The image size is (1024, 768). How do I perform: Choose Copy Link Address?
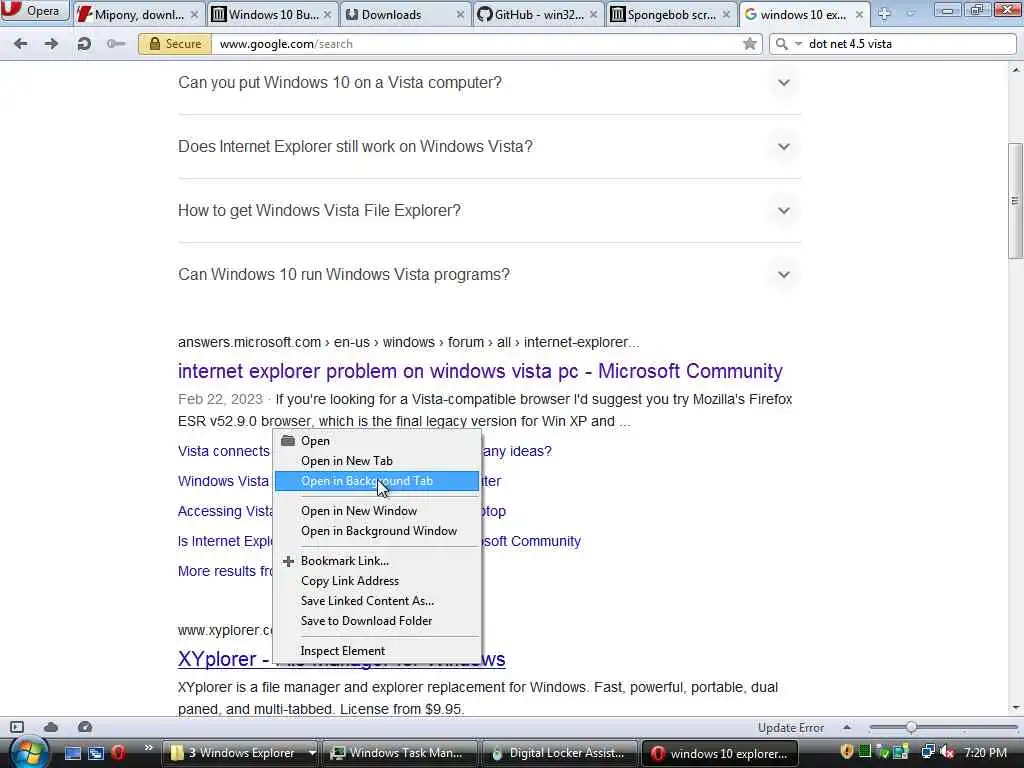(376, 581)
